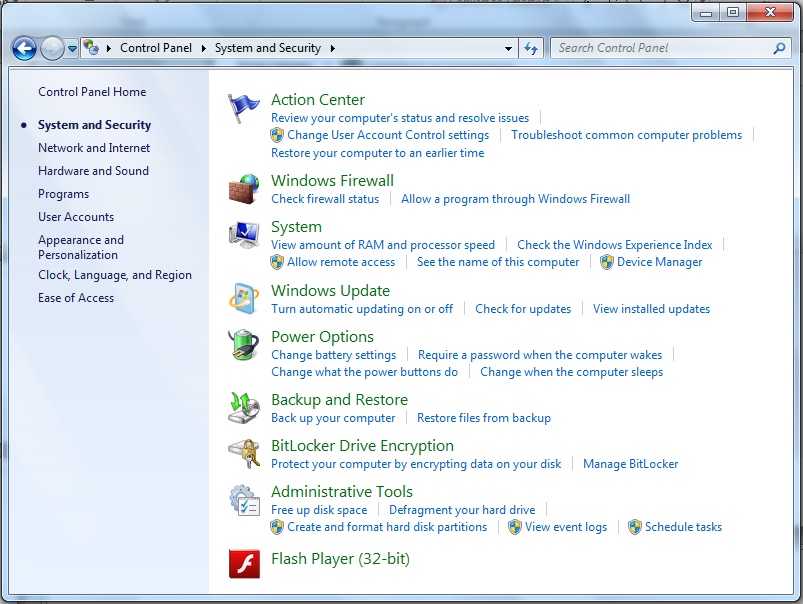Screen dimensions: 803x604
Task: Click Allow a program through Windows Firewall
Action: point(515,199)
